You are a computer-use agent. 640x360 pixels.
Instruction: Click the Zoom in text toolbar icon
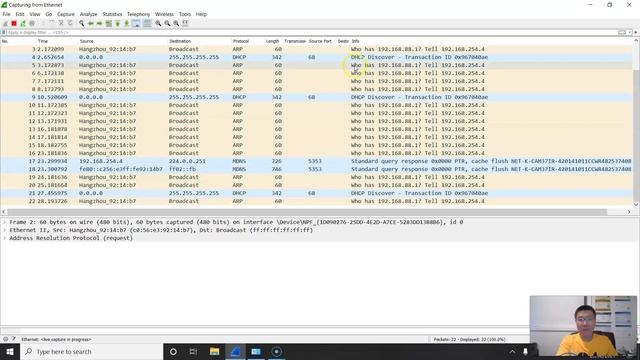[158, 24]
